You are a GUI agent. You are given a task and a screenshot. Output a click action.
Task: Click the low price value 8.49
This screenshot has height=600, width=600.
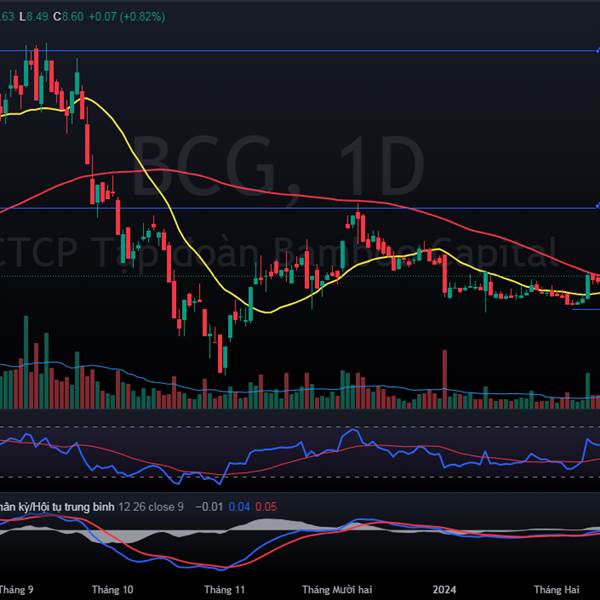point(37,17)
